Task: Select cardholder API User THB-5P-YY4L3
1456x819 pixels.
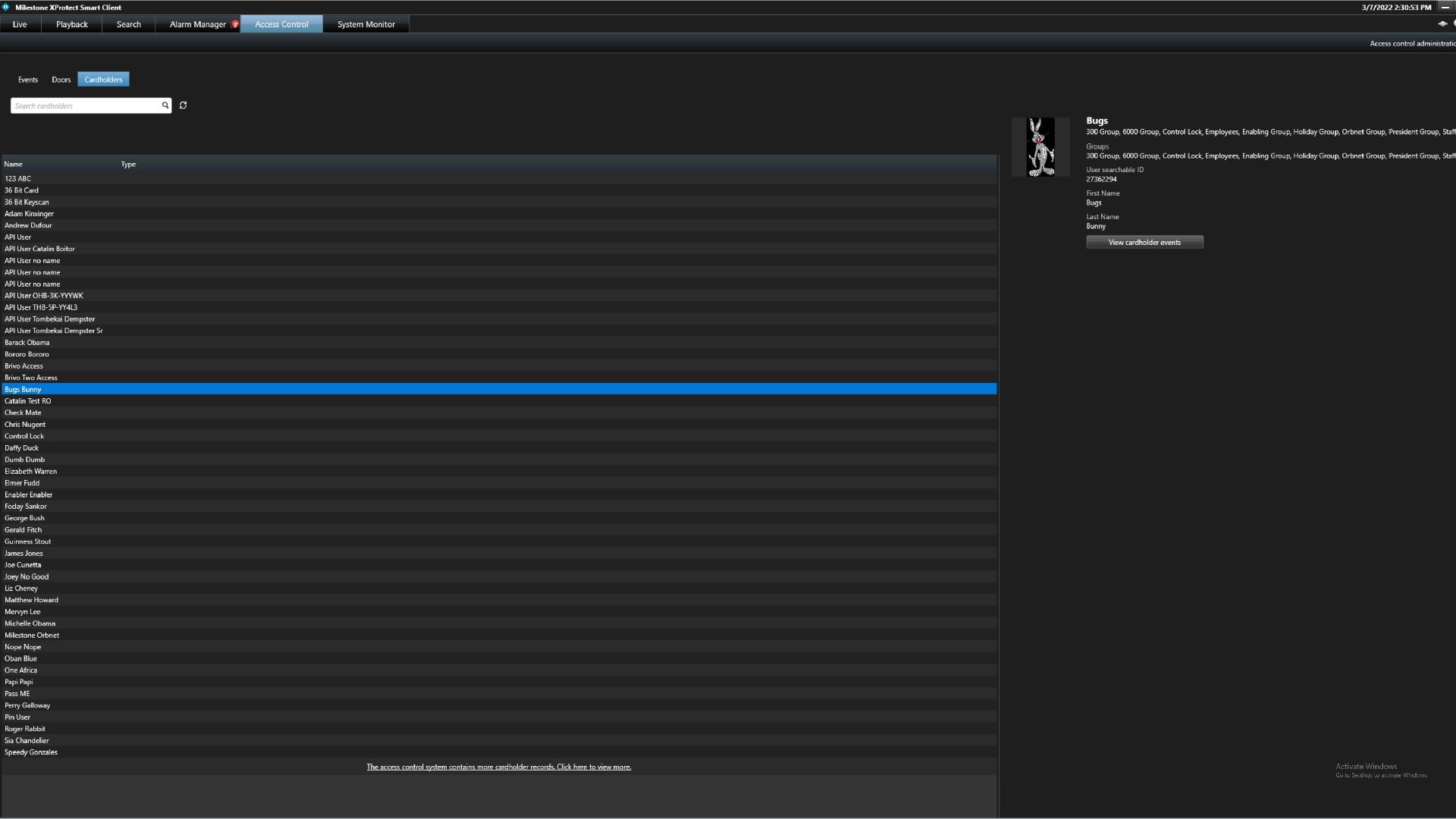Action: click(499, 307)
